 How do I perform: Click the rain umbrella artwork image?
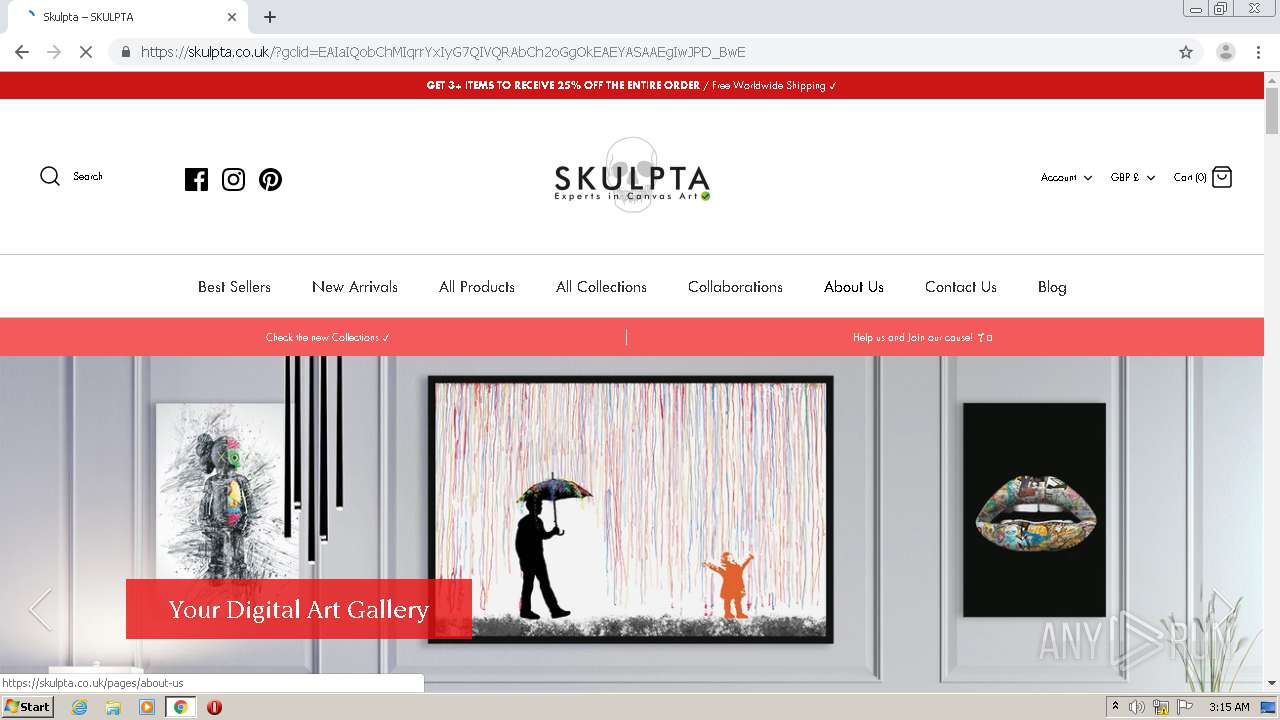pyautogui.click(x=631, y=510)
